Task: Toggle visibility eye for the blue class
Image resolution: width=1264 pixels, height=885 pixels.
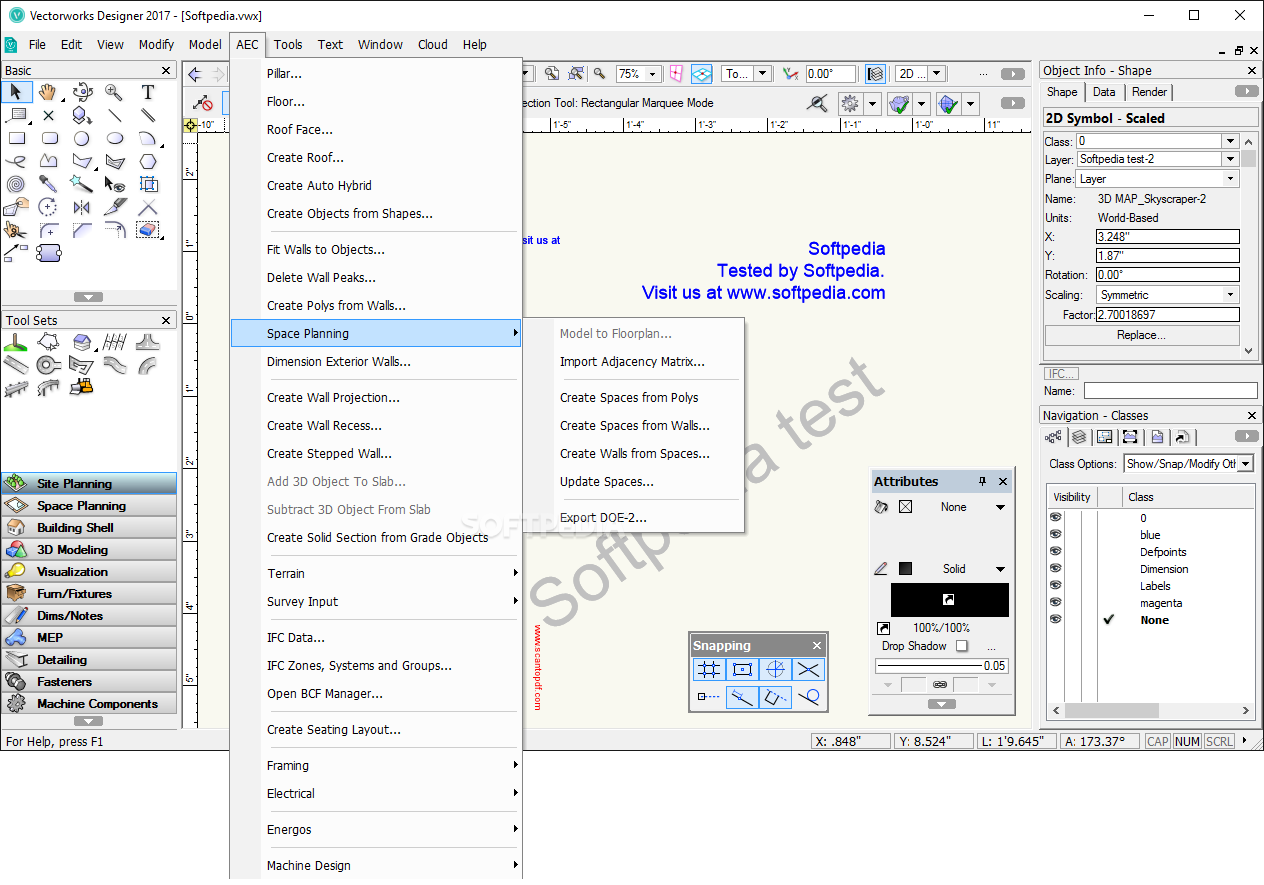Action: 1055,535
